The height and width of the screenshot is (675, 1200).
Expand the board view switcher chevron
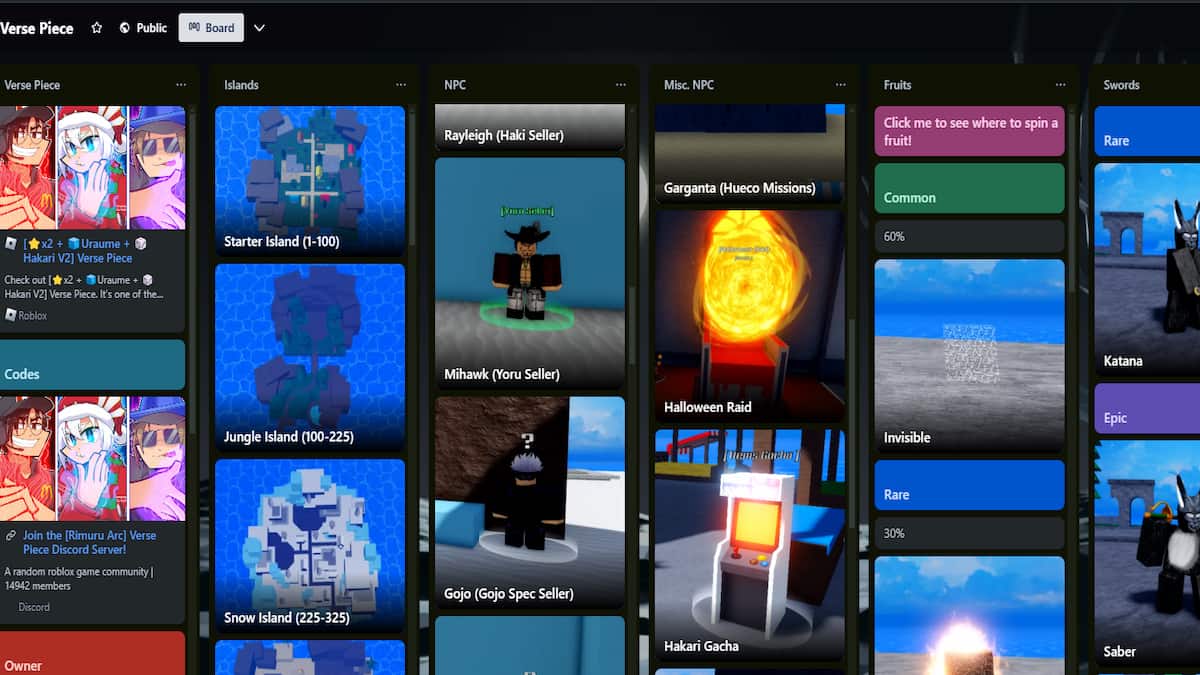259,28
